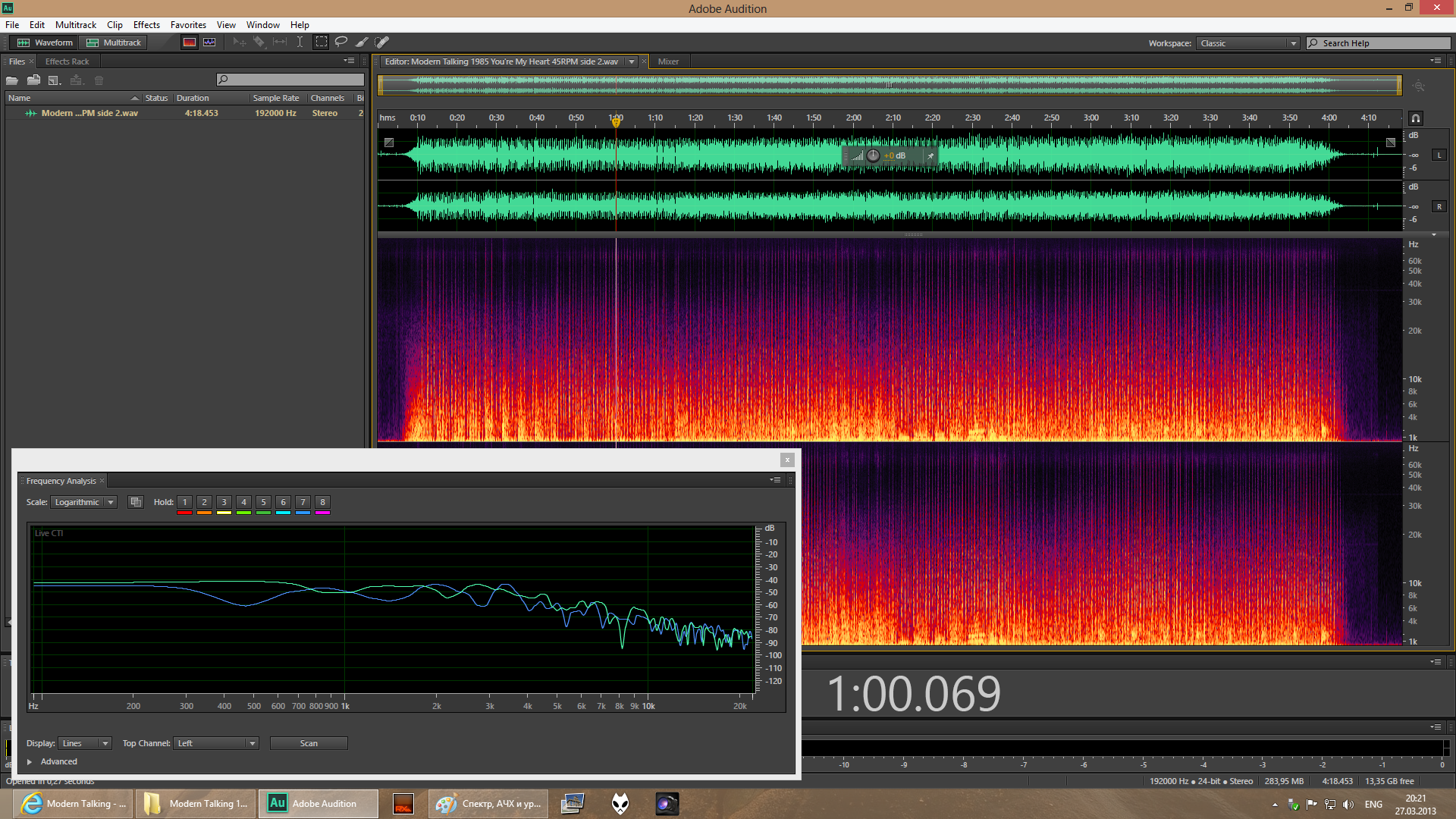1456x819 pixels.
Task: Toggle Hold button 8
Action: (322, 502)
